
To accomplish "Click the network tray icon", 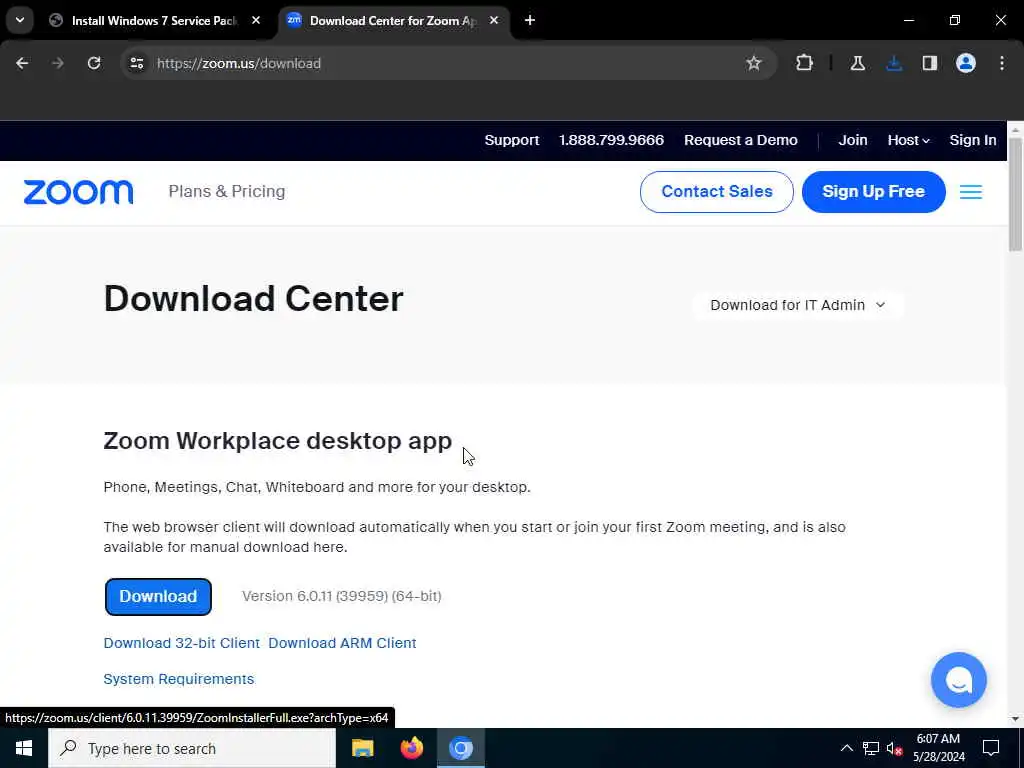I will [x=871, y=748].
